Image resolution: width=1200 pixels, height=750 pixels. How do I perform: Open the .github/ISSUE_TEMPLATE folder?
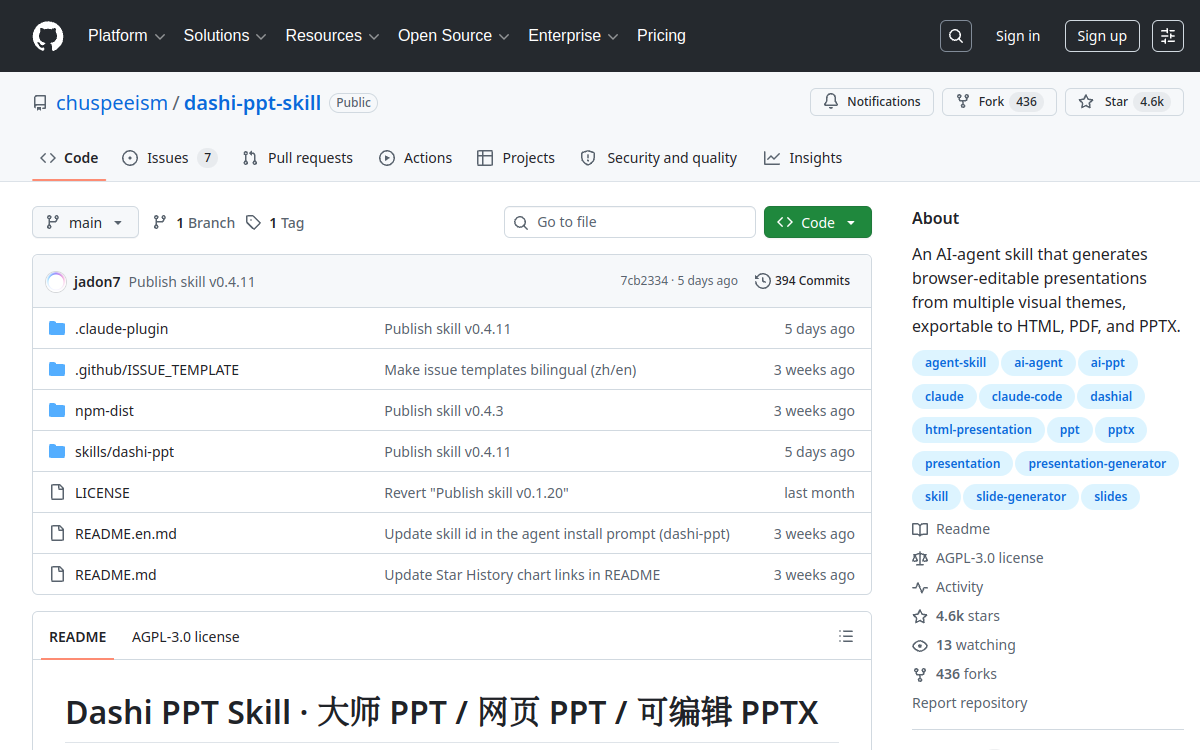(157, 370)
